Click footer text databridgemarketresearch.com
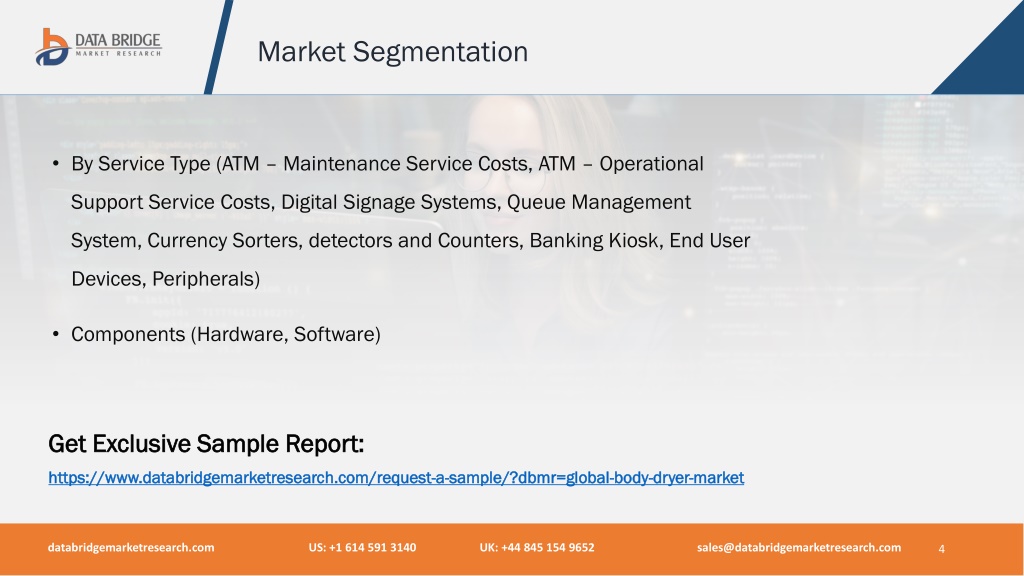This screenshot has height=576, width=1024. [131, 547]
